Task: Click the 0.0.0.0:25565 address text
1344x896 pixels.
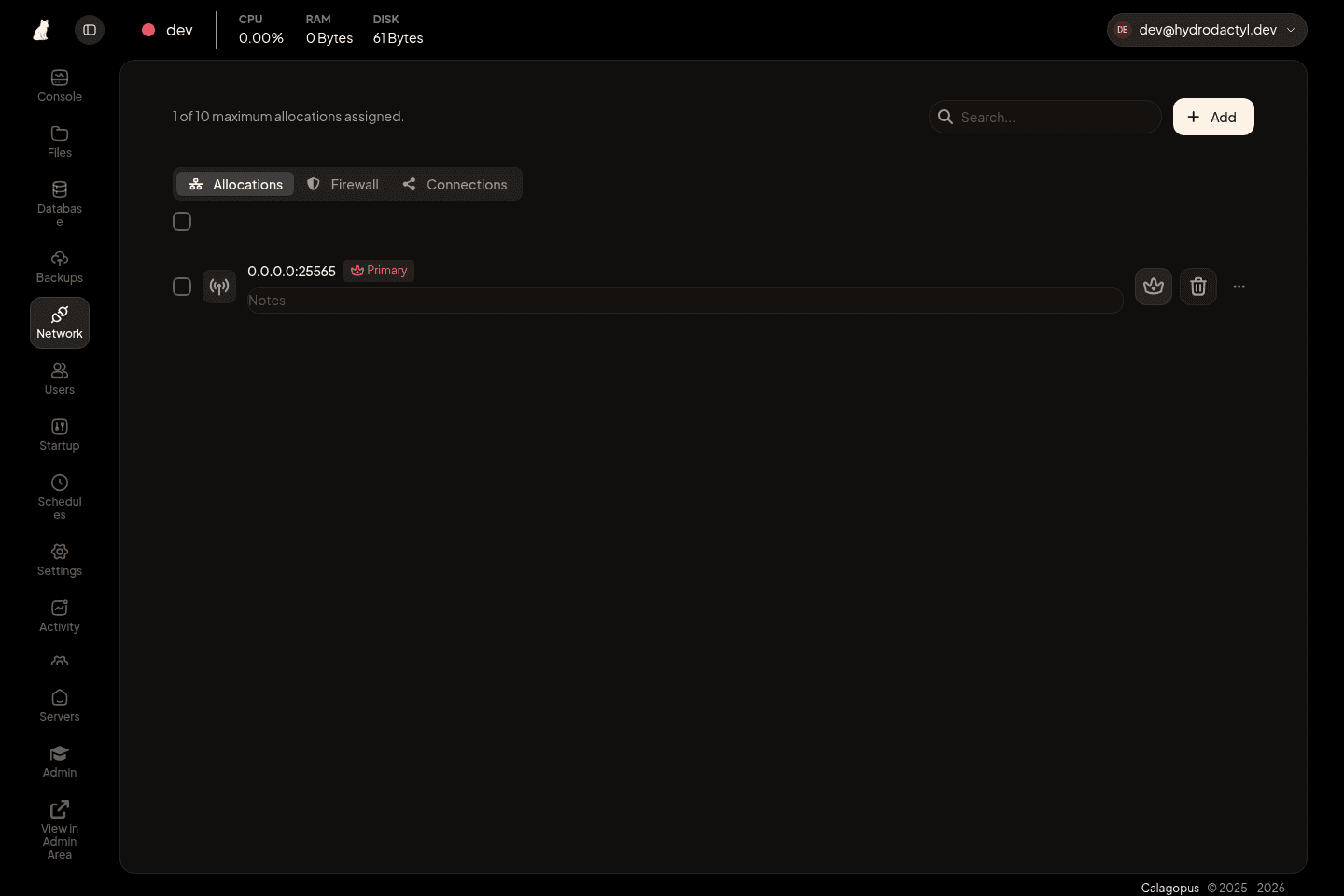Action: tap(291, 271)
